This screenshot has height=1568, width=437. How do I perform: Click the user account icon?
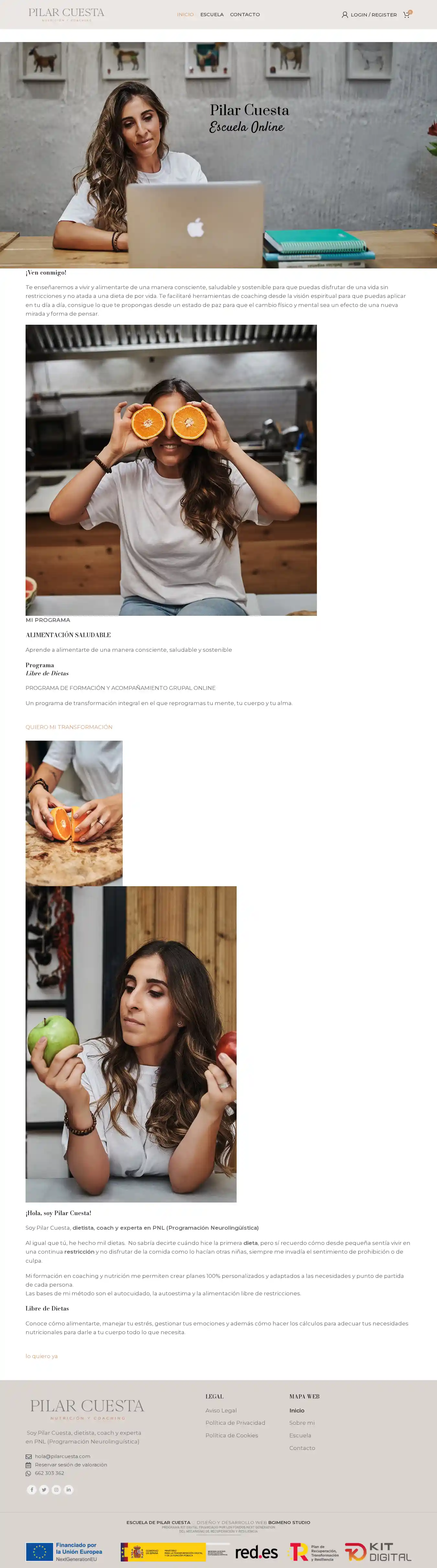pyautogui.click(x=344, y=15)
